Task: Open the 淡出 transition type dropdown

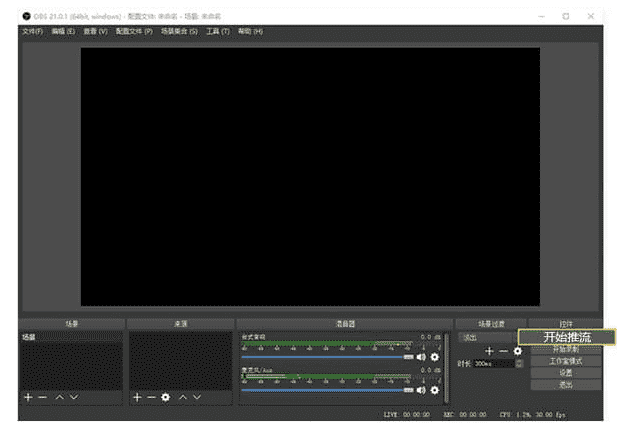Action: tap(488, 337)
